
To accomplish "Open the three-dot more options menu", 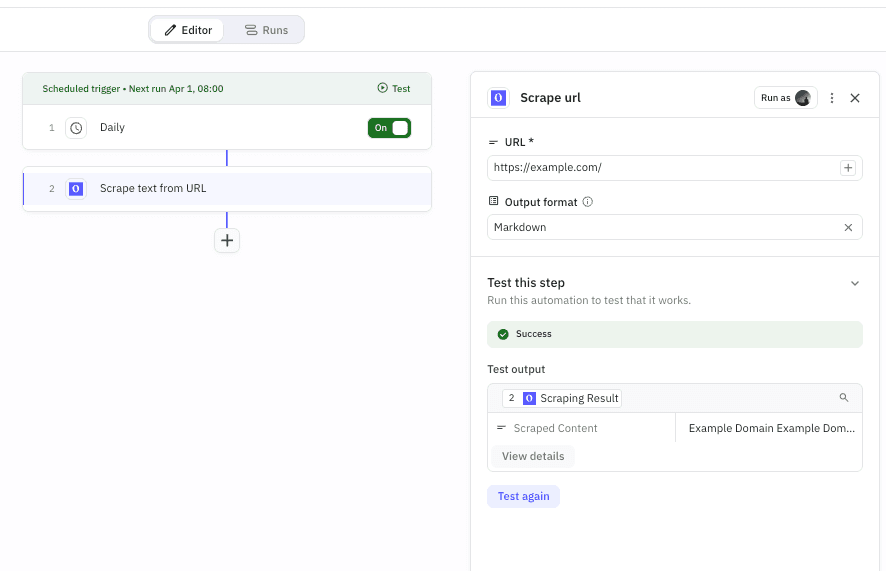I will coord(832,98).
